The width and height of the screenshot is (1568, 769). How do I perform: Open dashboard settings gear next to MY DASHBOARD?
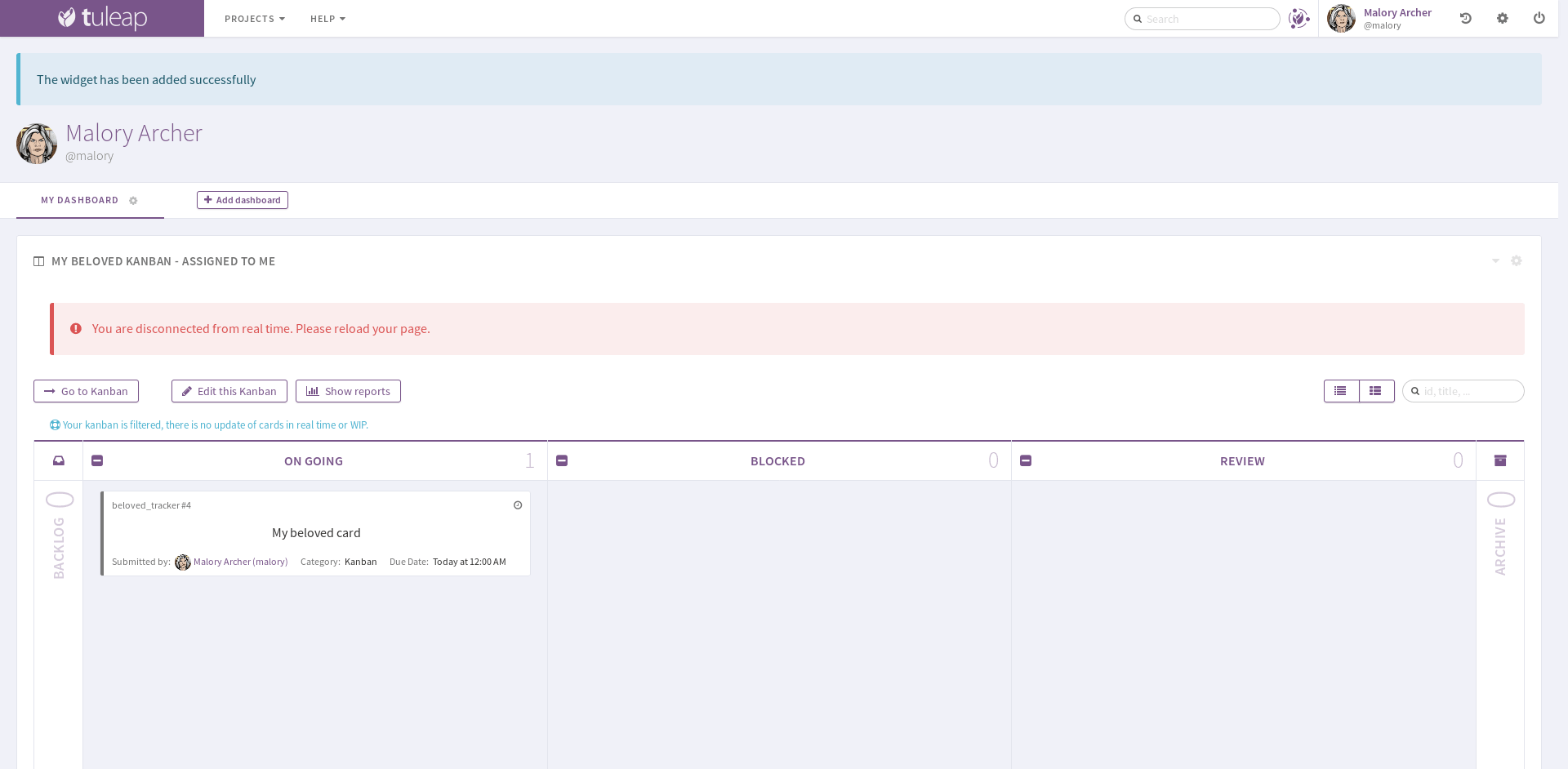(x=133, y=200)
